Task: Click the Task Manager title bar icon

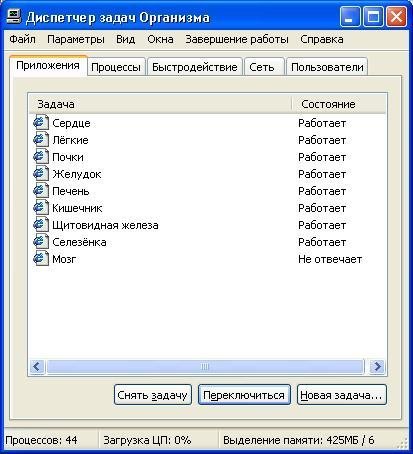Action: 14,17
